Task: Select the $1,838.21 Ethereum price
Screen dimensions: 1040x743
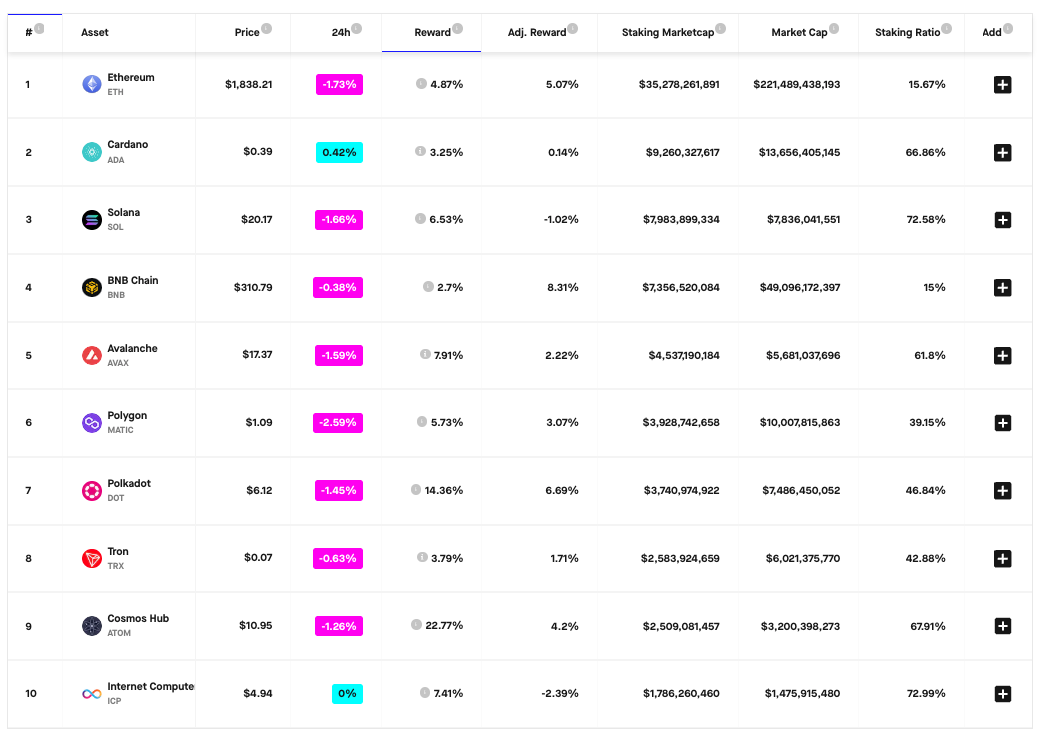Action: tap(249, 85)
